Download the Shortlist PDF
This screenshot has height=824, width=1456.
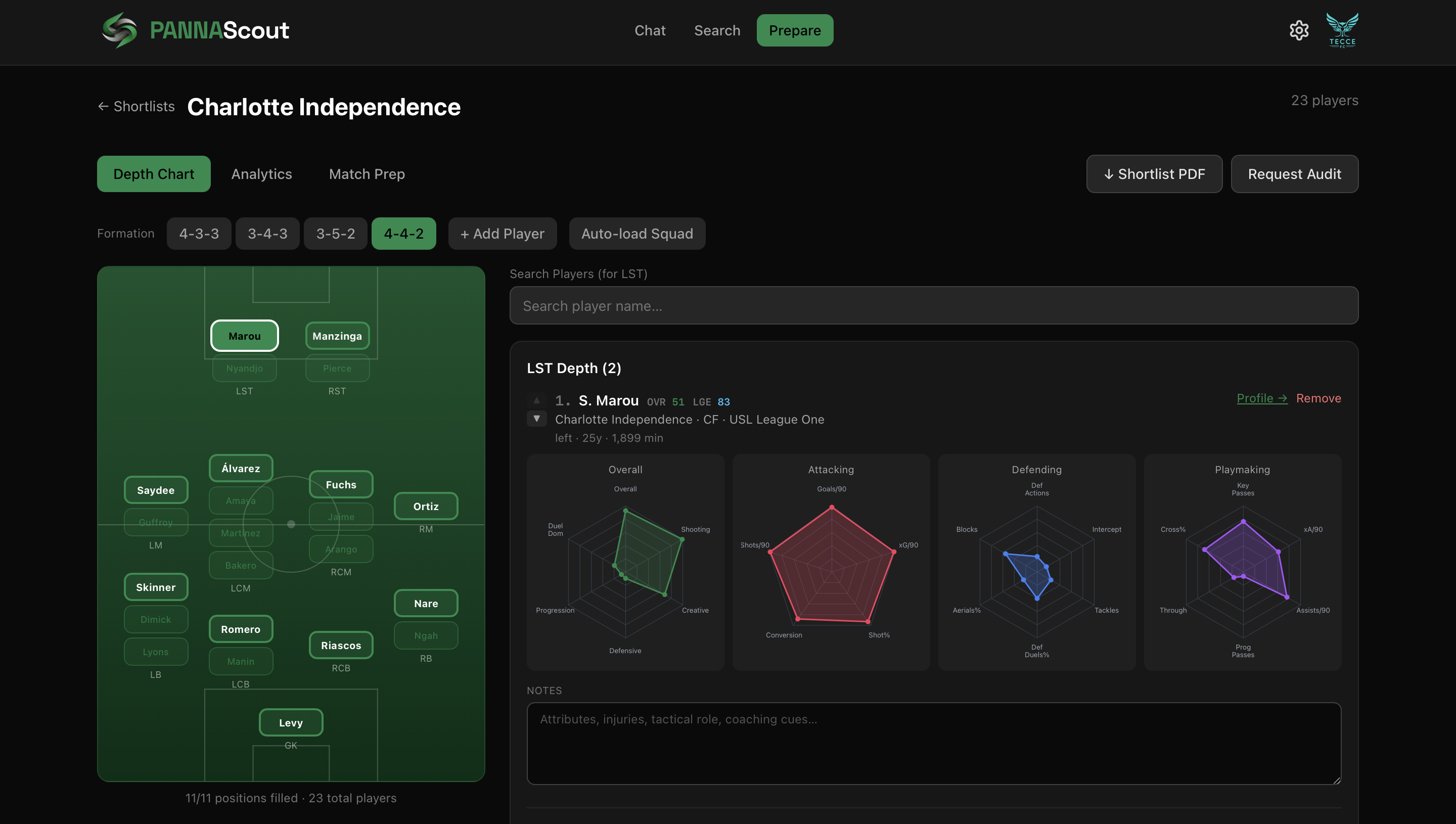pyautogui.click(x=1154, y=174)
